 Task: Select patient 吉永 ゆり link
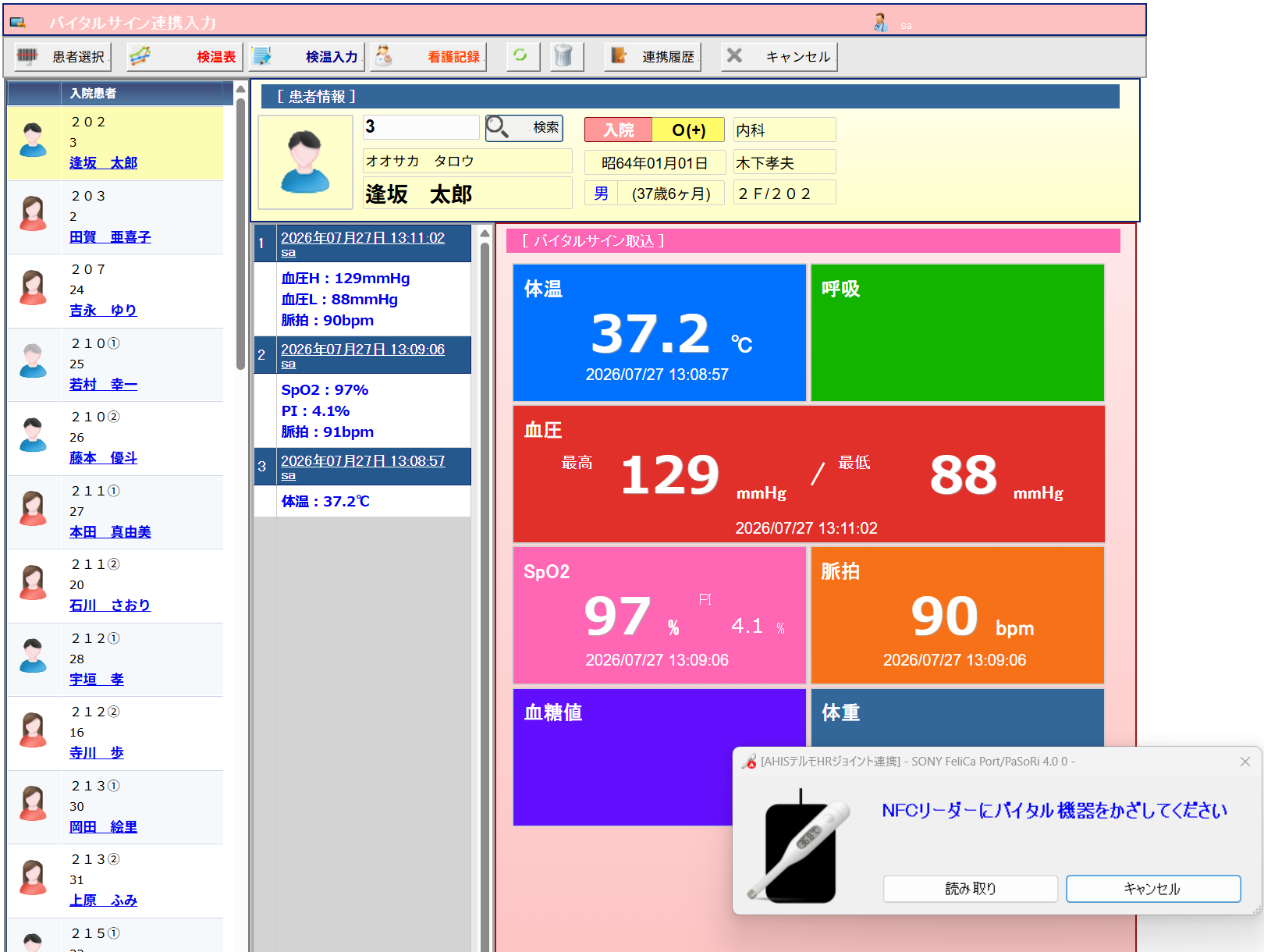pos(103,310)
